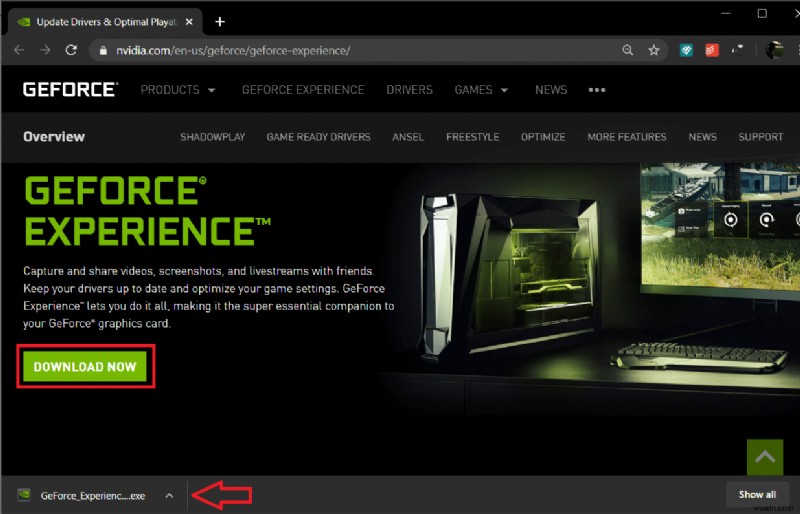Screen dimensions: 800x514
Task: Select the OPTIMIZE sub-navigation tab
Action: point(543,137)
